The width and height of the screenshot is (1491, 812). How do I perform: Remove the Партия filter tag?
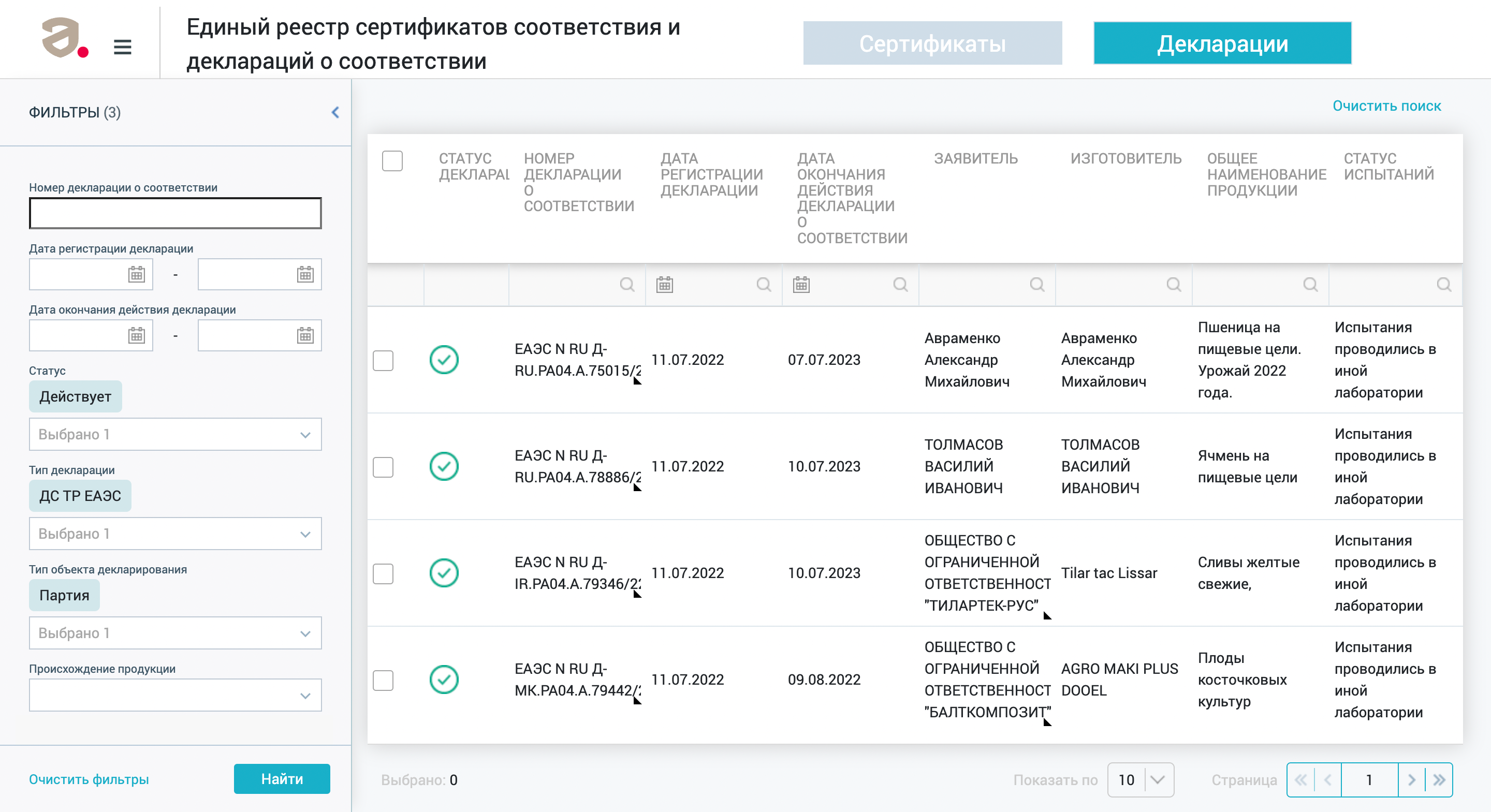click(x=64, y=595)
